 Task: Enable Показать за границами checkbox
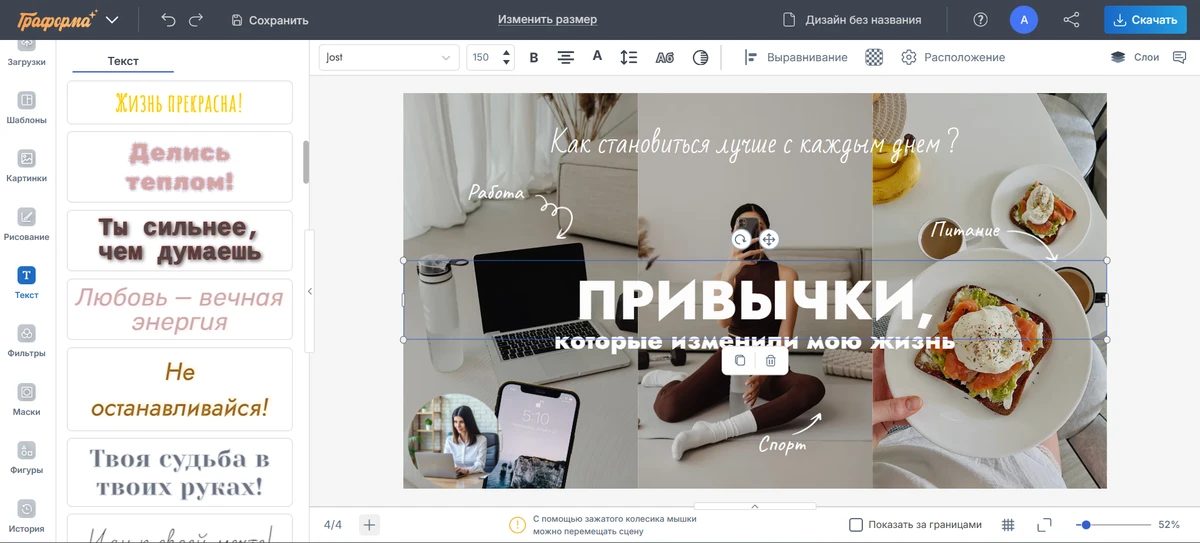pos(856,525)
